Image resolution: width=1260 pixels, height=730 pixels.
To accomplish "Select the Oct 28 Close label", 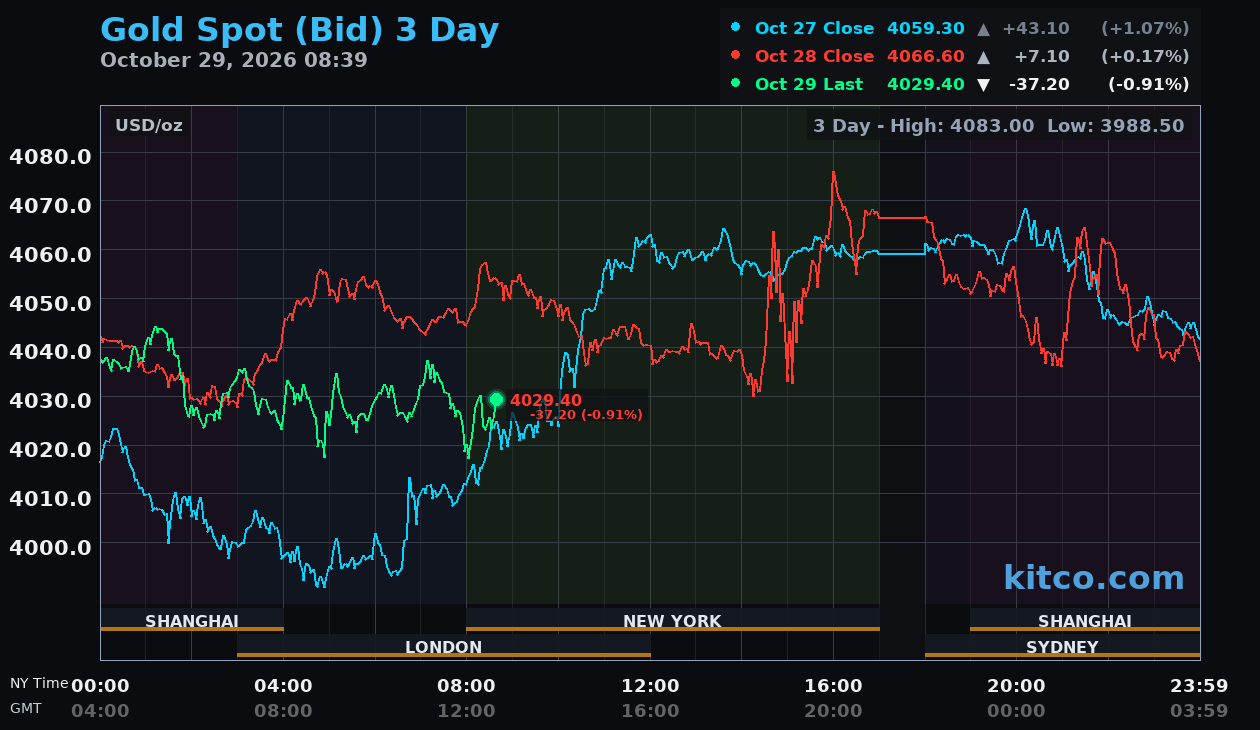I will point(814,56).
